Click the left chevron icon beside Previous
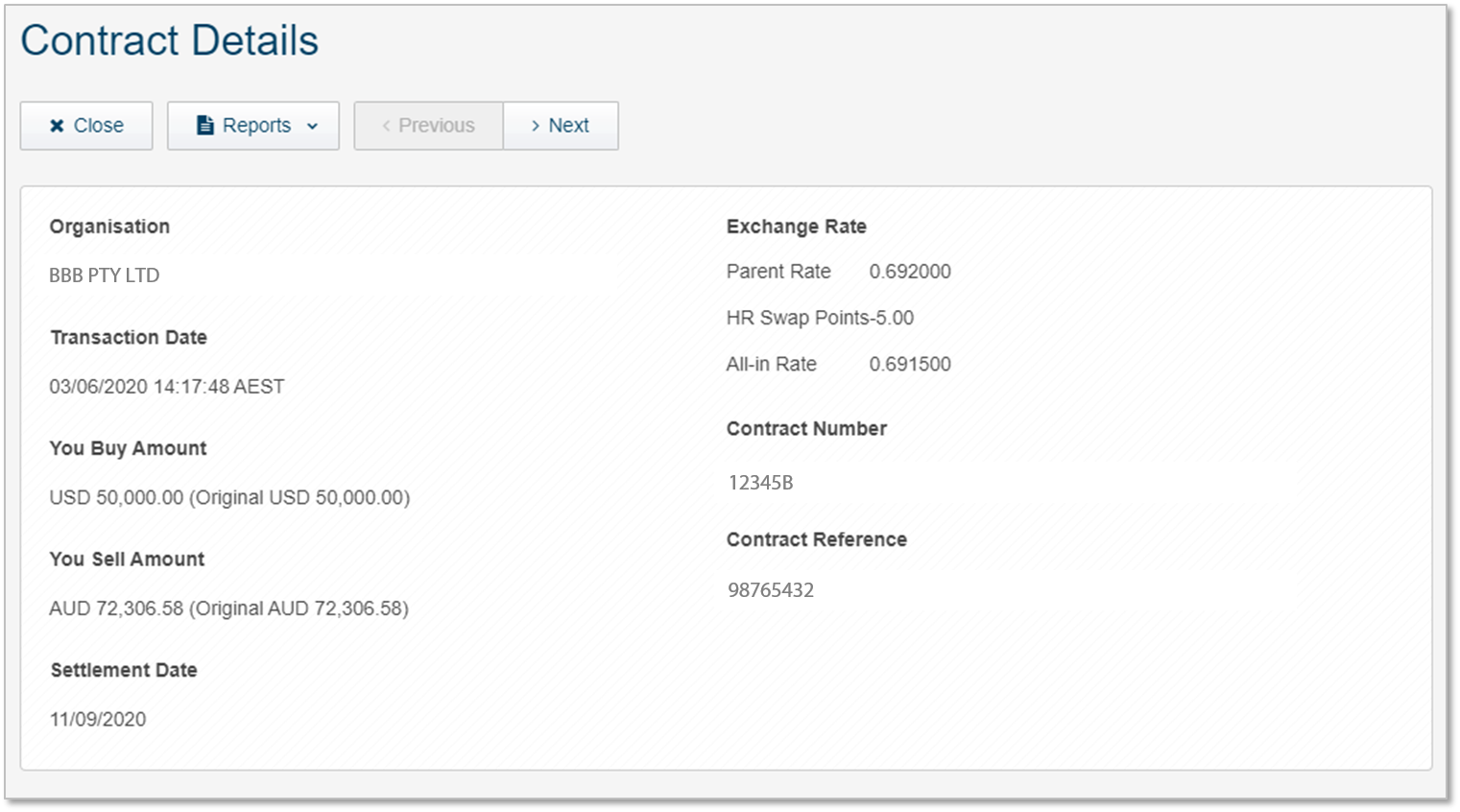The image size is (1460, 812). [x=386, y=126]
